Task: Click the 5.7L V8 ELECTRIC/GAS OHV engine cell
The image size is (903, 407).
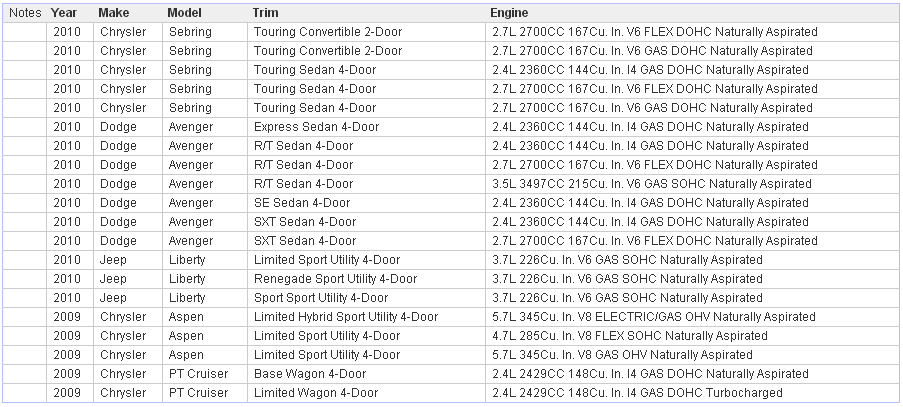Action: pyautogui.click(x=654, y=317)
